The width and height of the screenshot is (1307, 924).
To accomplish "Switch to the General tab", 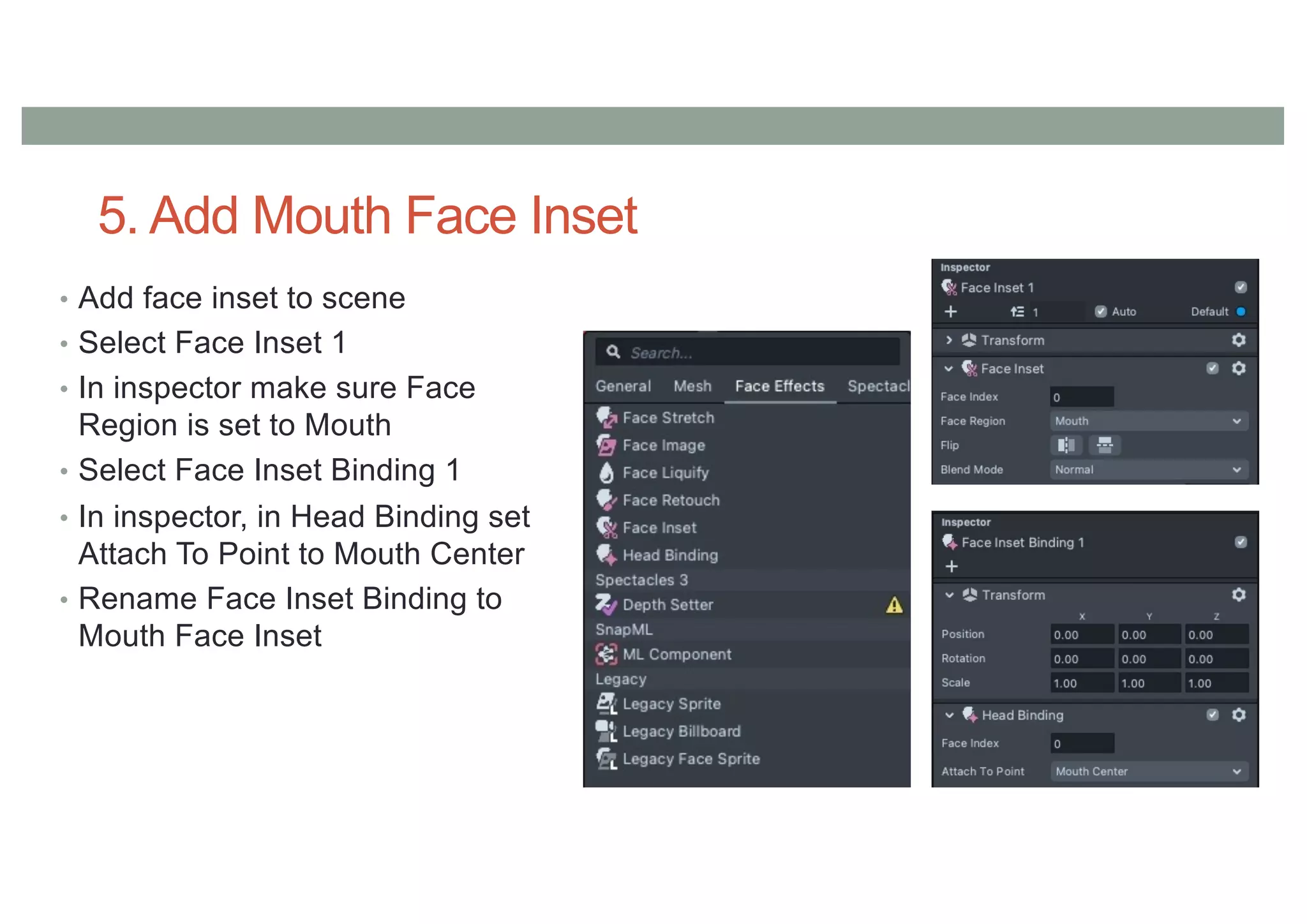I will (x=624, y=386).
